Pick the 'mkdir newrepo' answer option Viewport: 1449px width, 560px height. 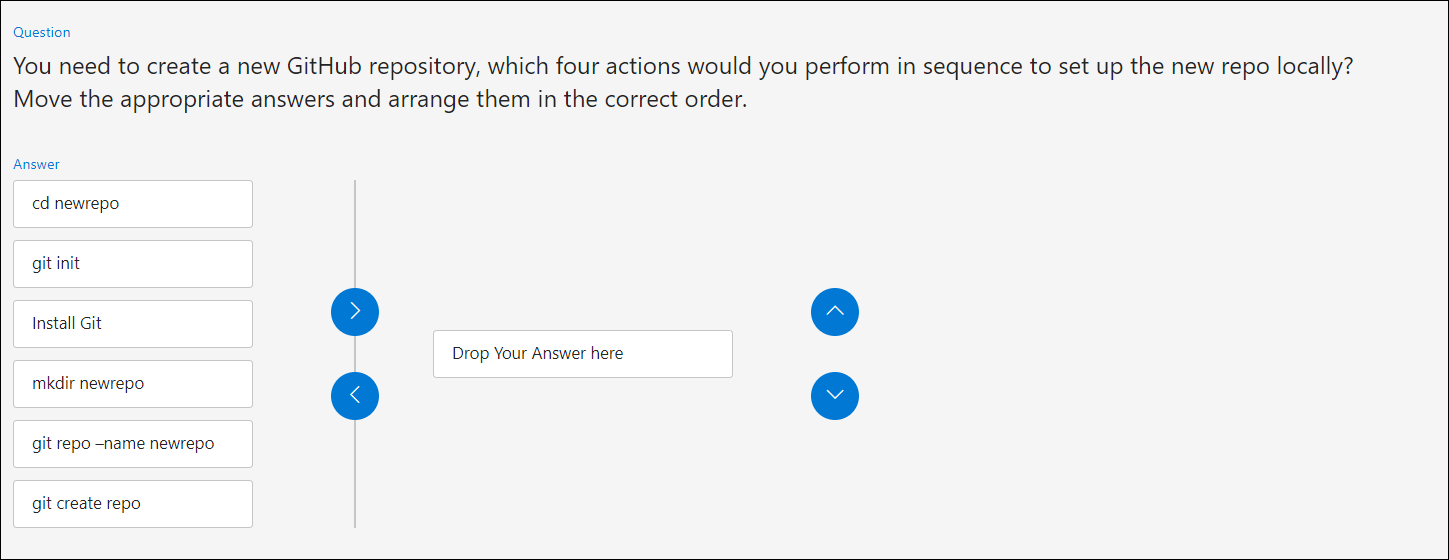click(133, 384)
